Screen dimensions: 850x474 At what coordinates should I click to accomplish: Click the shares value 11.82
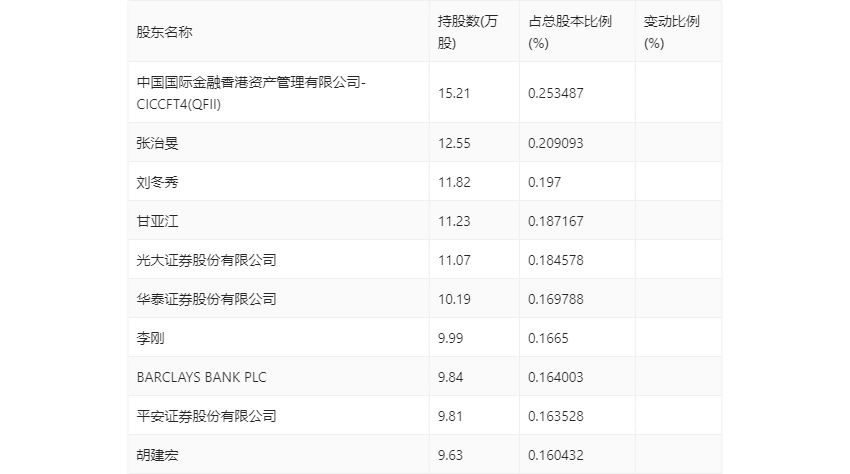(454, 182)
